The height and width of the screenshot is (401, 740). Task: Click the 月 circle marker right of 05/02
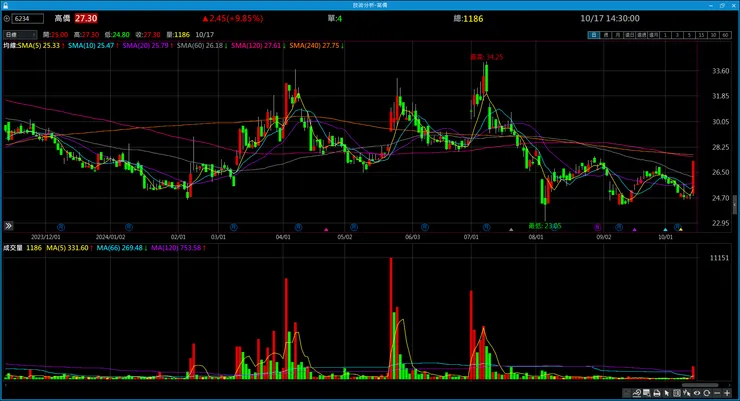(x=353, y=227)
